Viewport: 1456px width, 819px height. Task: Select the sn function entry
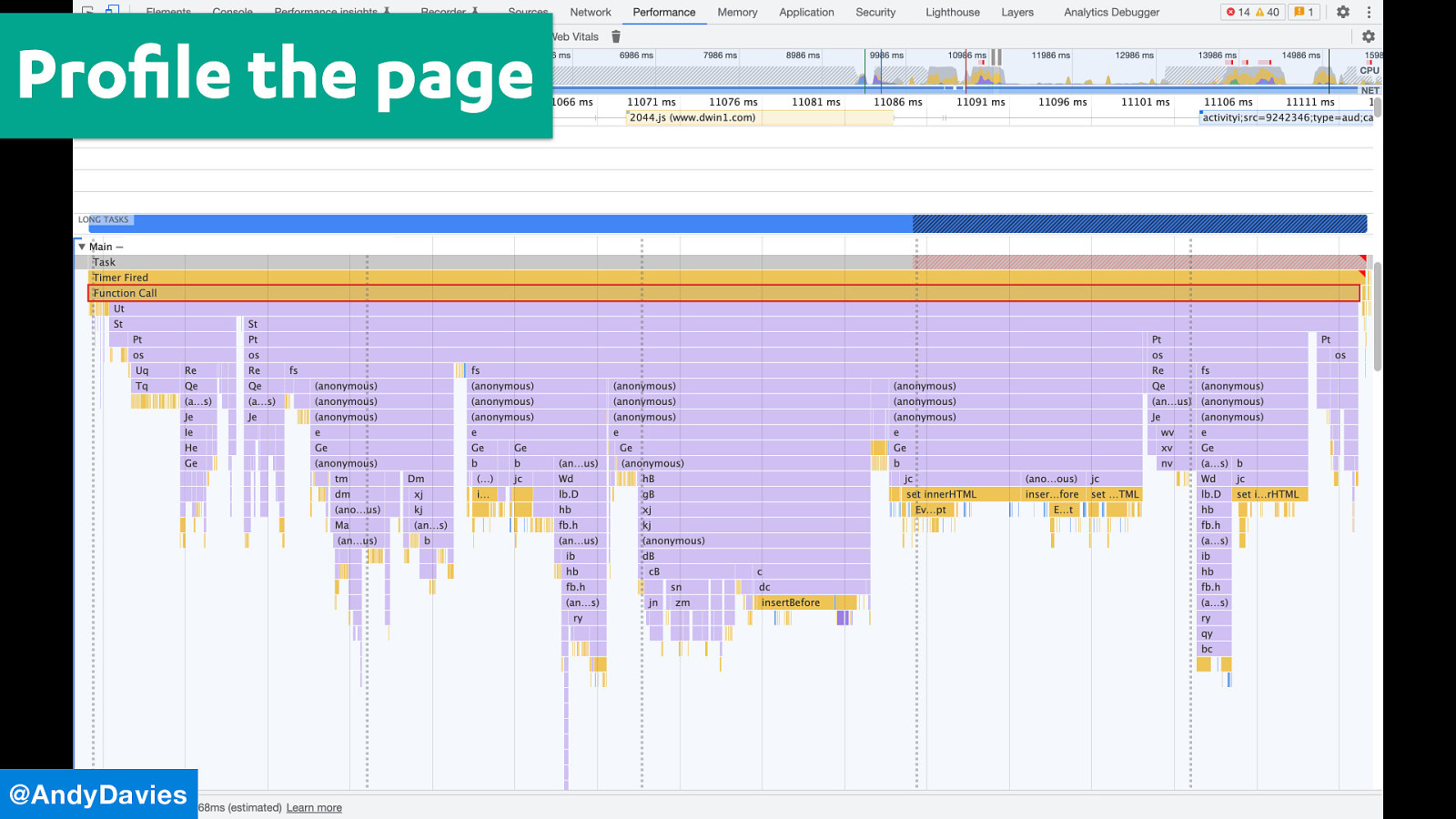(x=687, y=587)
